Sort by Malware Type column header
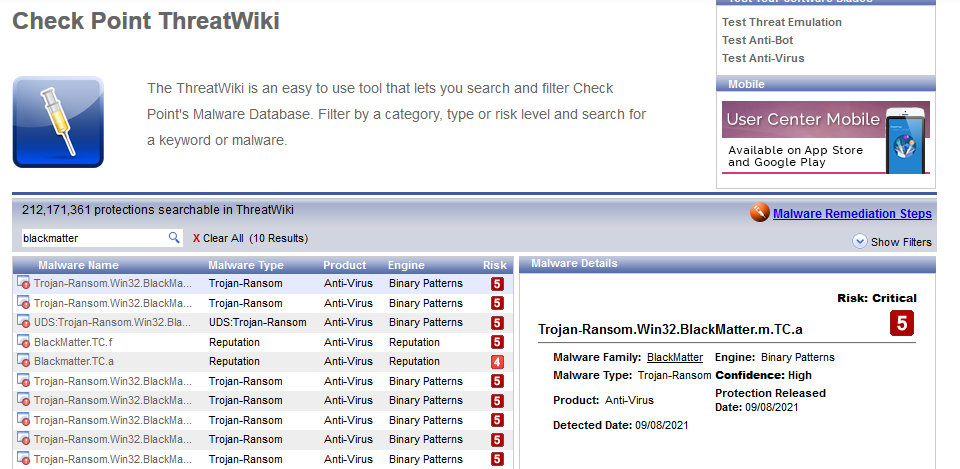The image size is (960, 469). (x=246, y=265)
